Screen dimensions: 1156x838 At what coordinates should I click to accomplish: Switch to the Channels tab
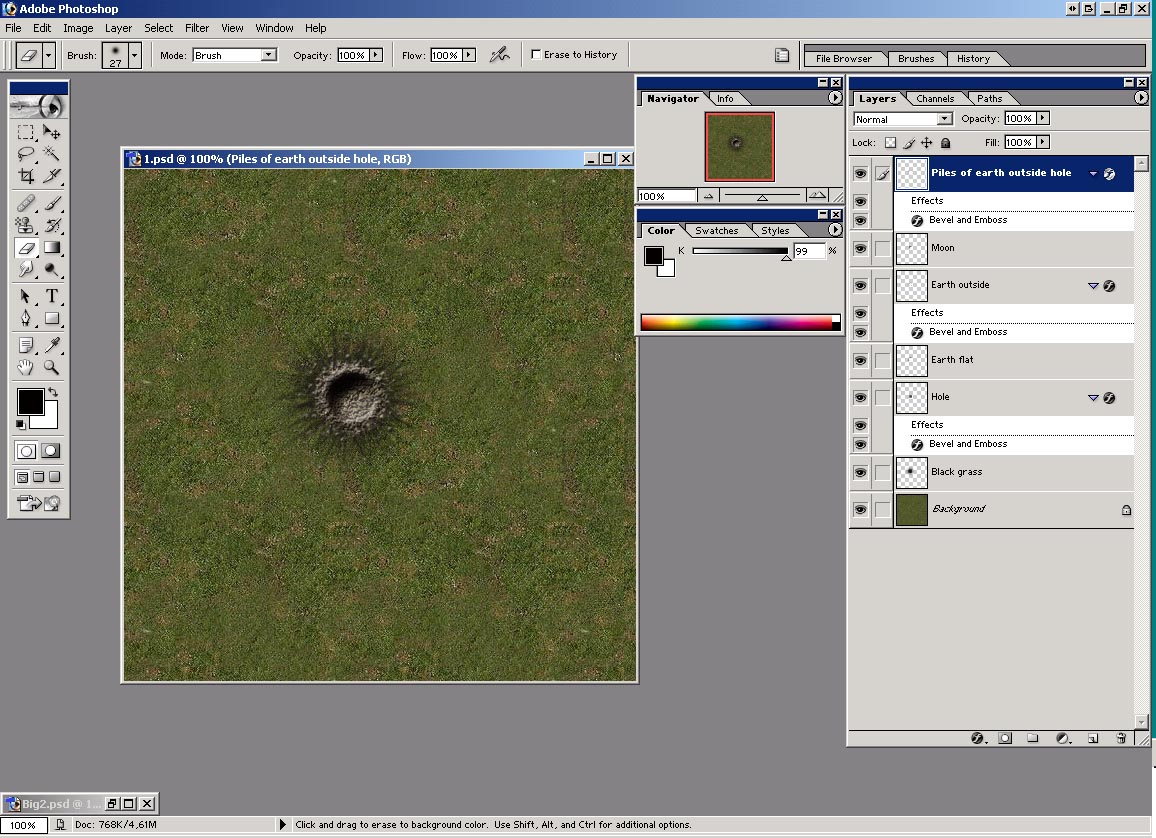pyautogui.click(x=935, y=98)
